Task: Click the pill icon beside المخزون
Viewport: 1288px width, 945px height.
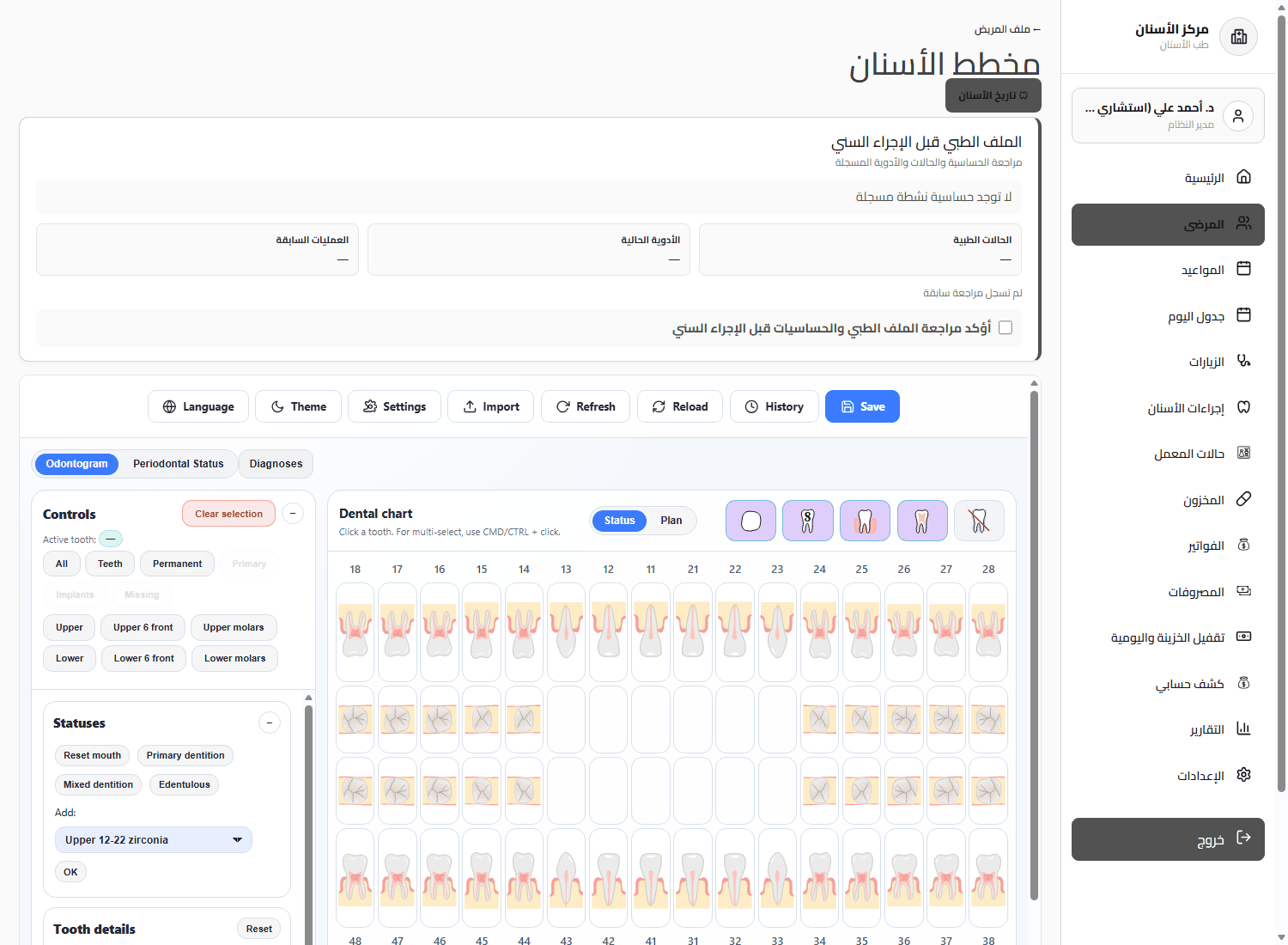Action: pos(1243,499)
